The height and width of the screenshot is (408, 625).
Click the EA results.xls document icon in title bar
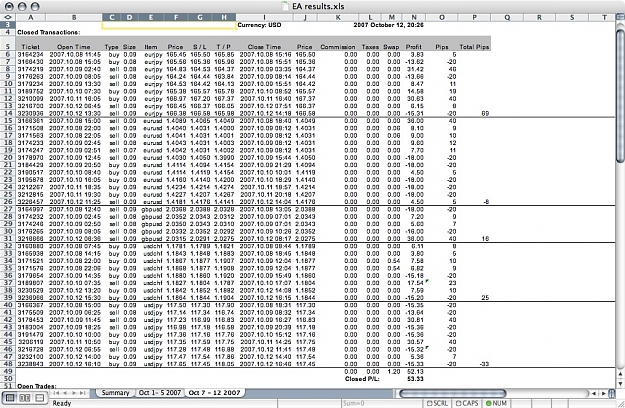point(285,6)
